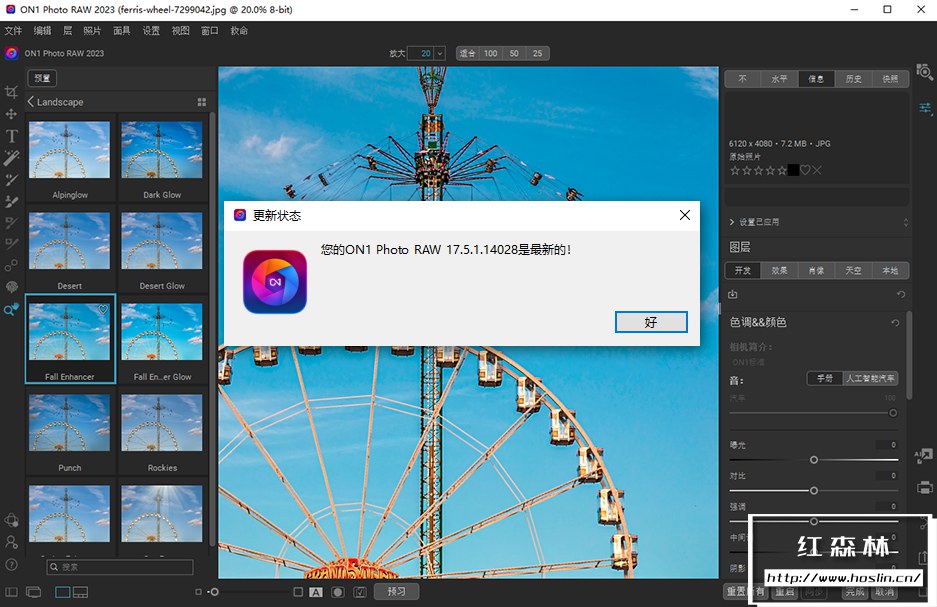Open the cloud sync globe icon

click(x=11, y=520)
